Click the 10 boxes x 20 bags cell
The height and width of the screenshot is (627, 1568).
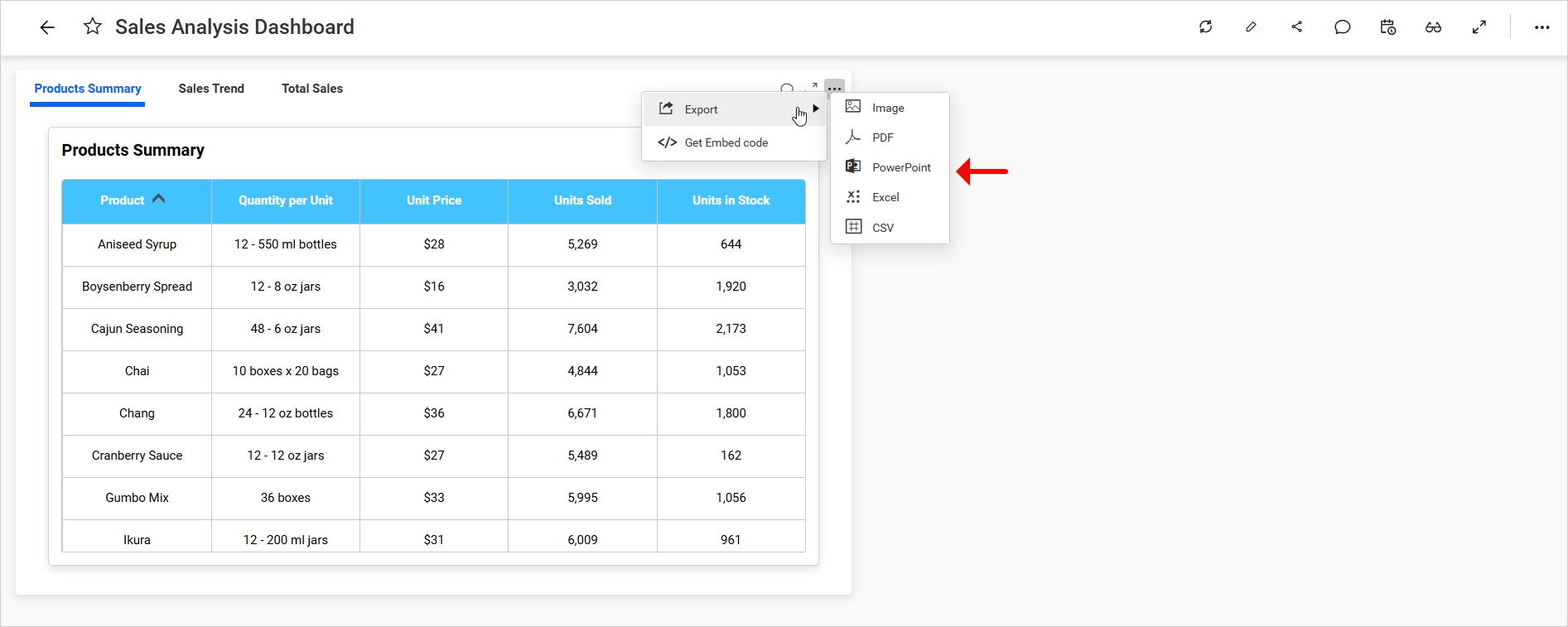286,371
